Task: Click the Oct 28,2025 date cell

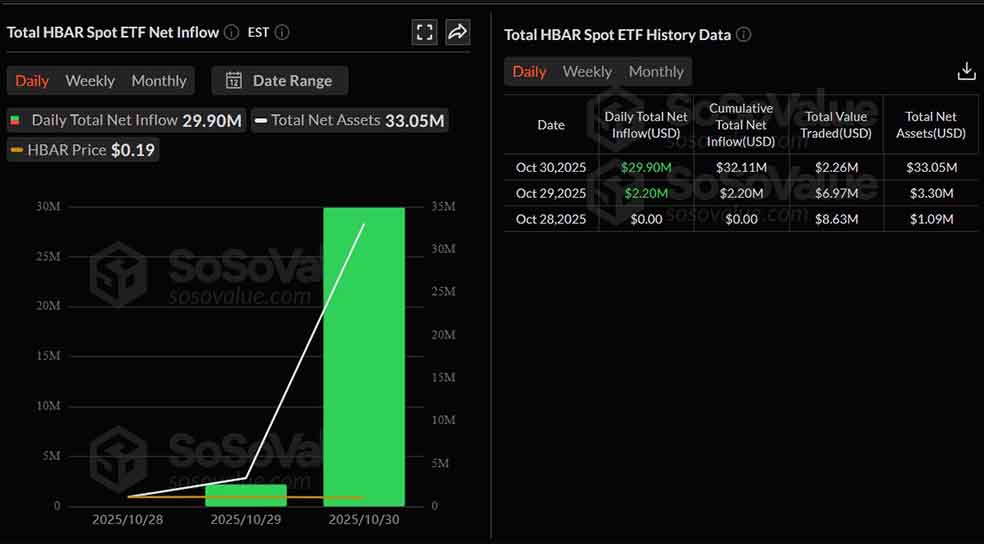Action: pos(551,219)
